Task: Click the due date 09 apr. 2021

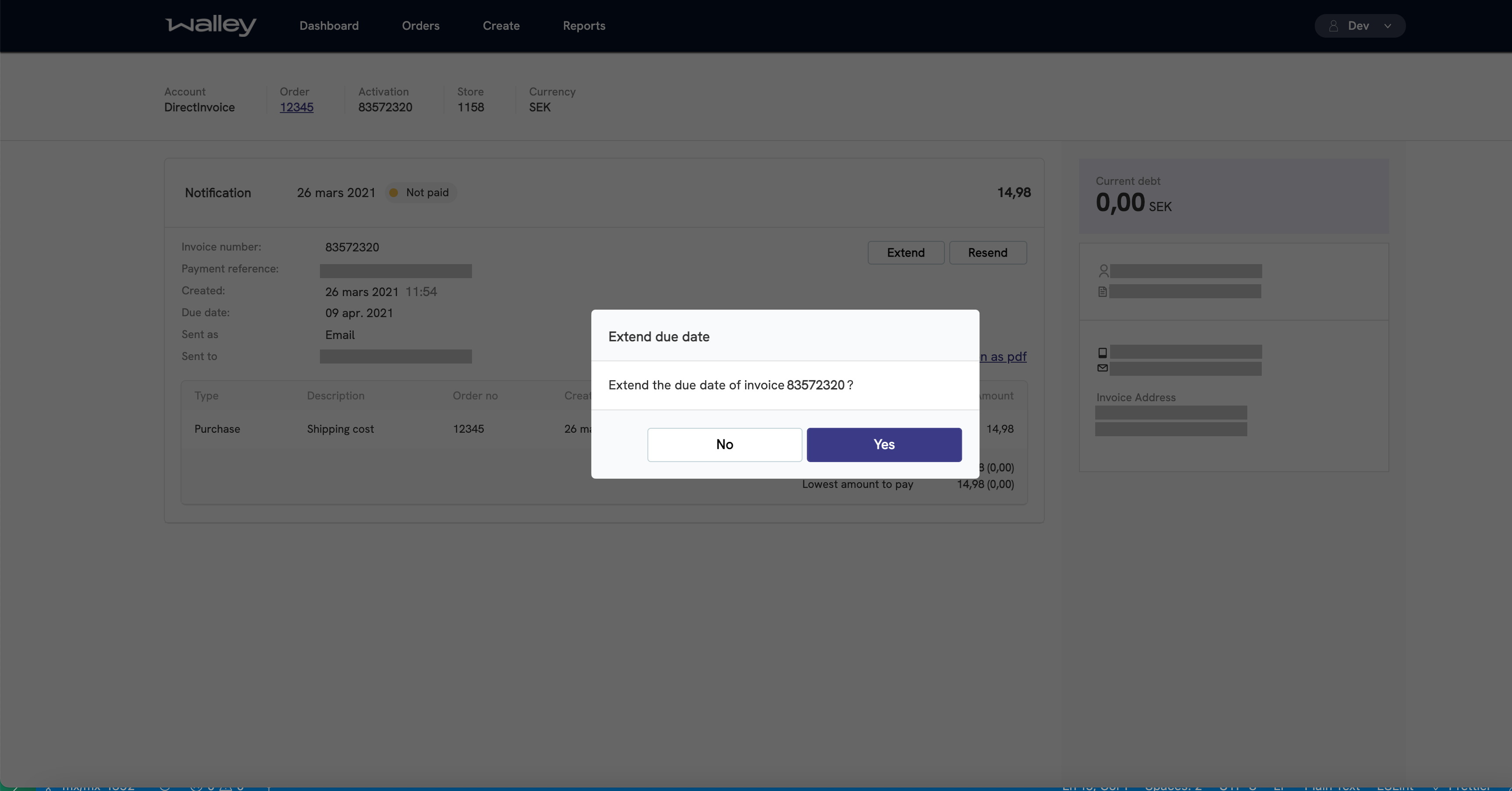Action: click(x=358, y=313)
